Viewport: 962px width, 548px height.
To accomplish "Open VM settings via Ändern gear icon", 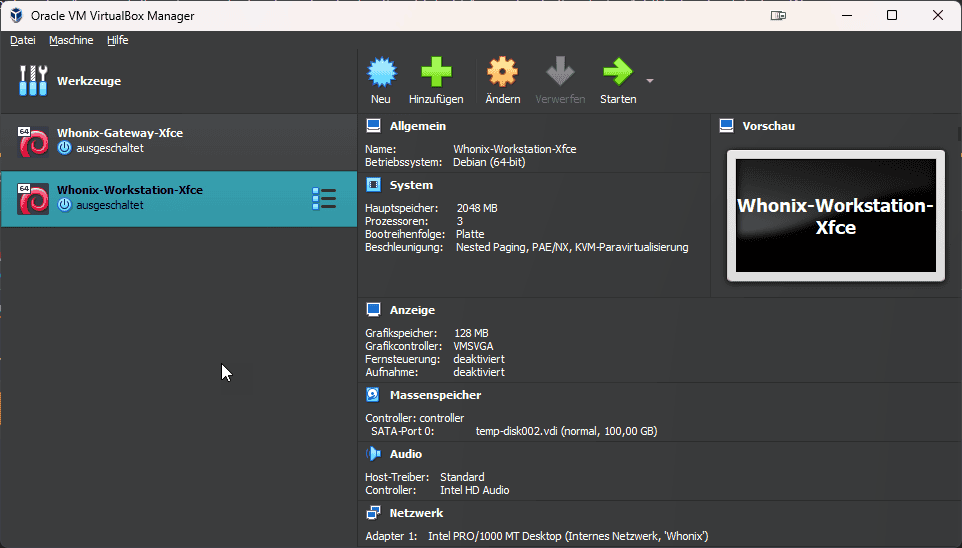I will [x=502, y=72].
